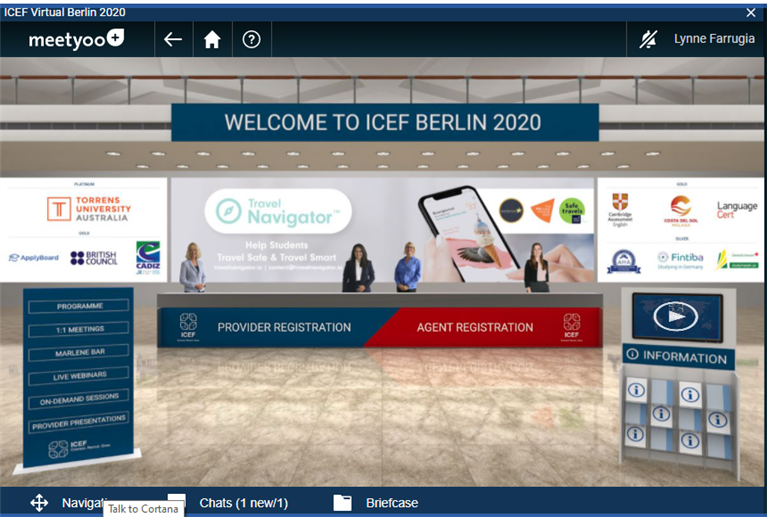Open Lynne Farrugia user profile
This screenshot has width=767, height=517.
pos(714,39)
